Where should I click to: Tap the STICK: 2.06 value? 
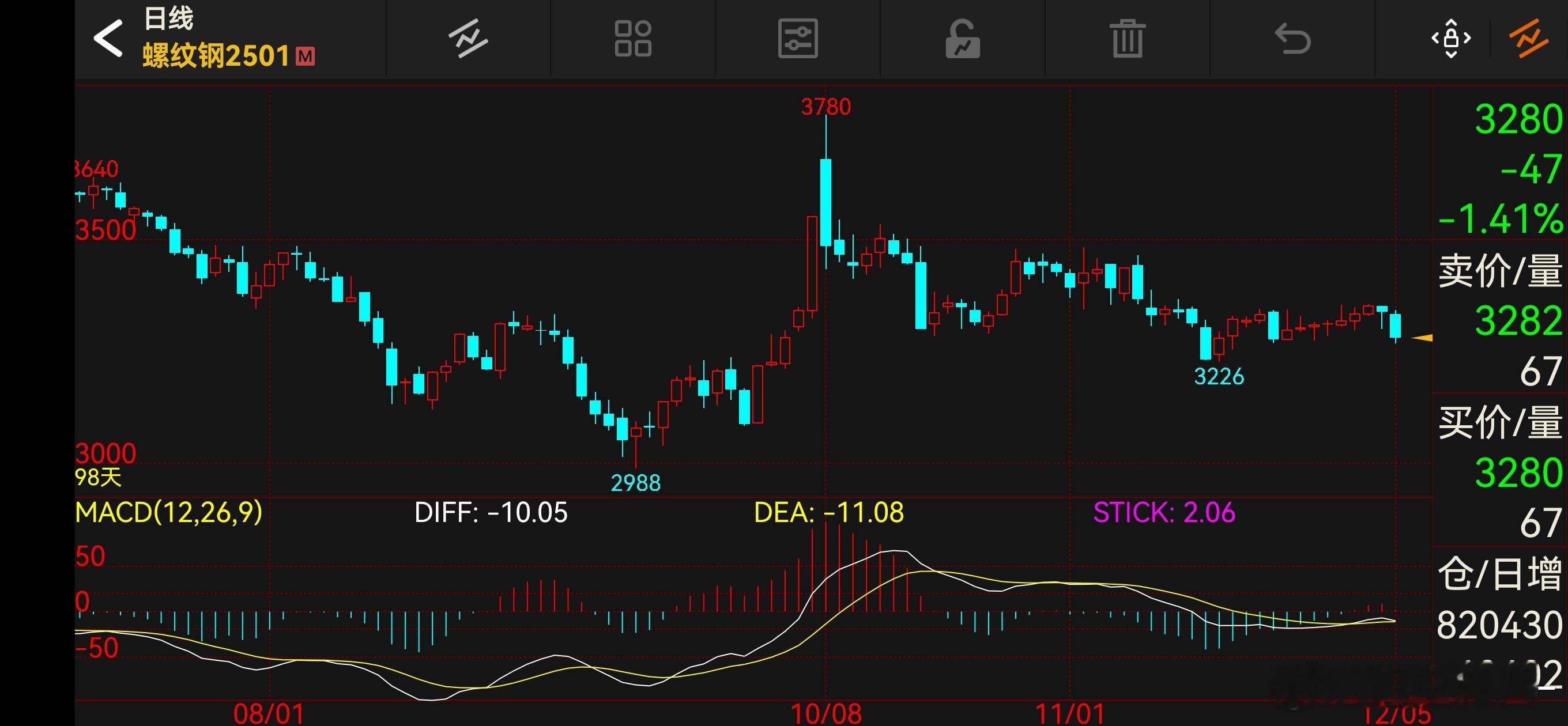(1164, 512)
